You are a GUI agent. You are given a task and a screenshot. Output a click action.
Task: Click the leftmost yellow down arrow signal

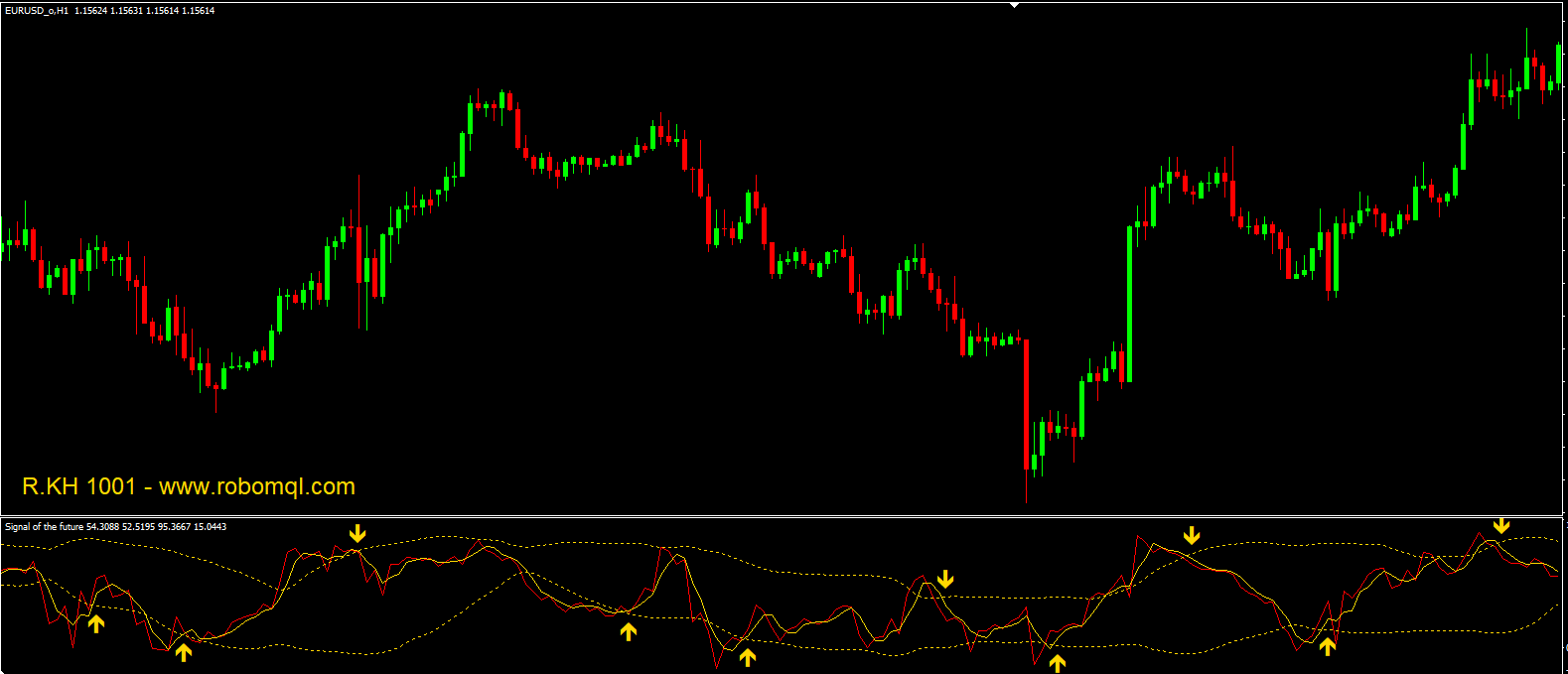coord(357,534)
